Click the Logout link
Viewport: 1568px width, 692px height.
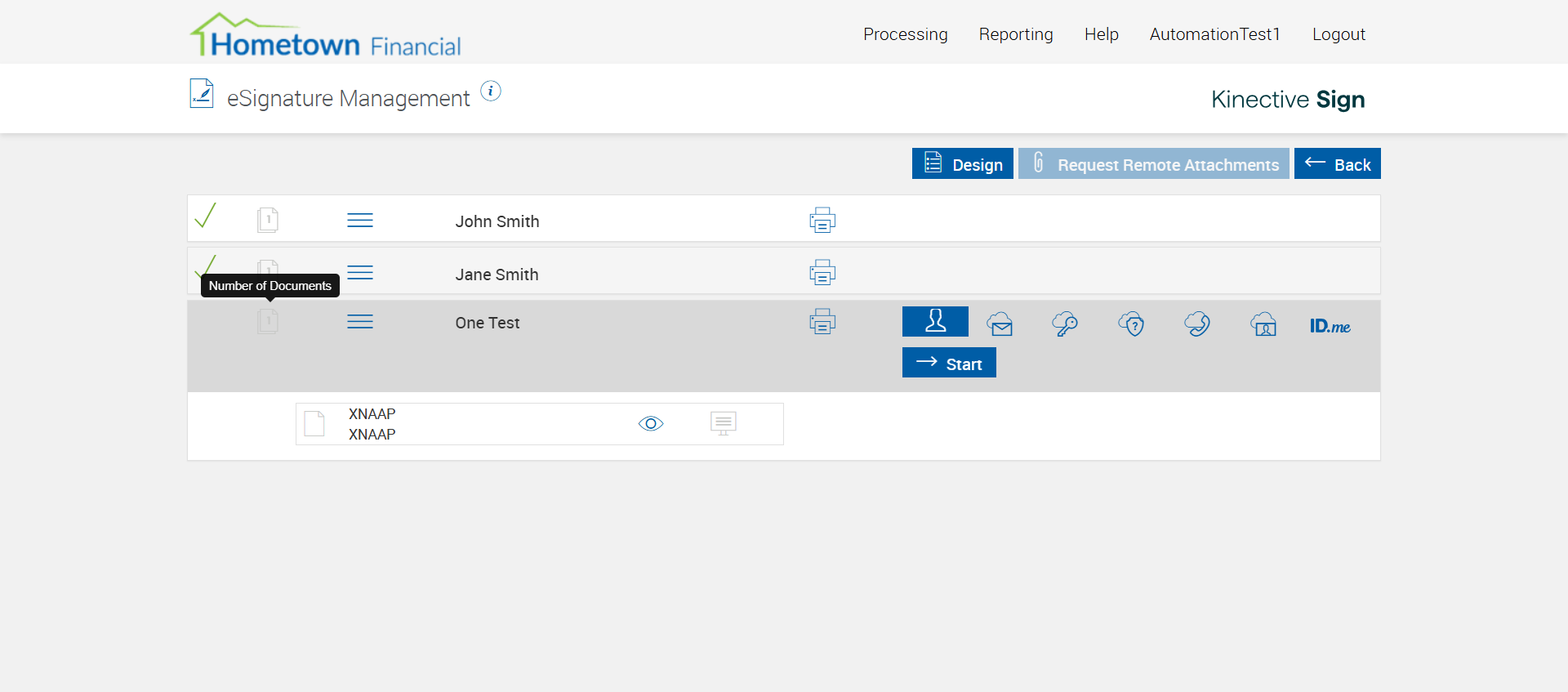coord(1339,34)
